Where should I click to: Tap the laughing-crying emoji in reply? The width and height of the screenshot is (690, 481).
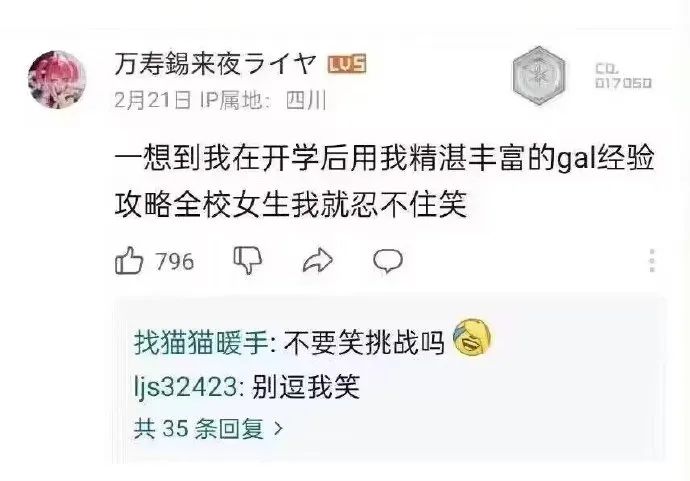[473, 338]
